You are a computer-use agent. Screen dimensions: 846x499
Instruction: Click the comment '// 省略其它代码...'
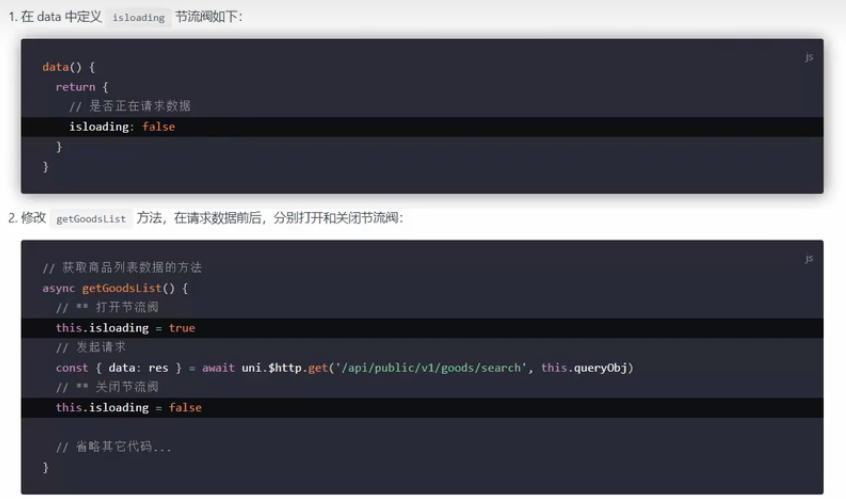(x=114, y=447)
